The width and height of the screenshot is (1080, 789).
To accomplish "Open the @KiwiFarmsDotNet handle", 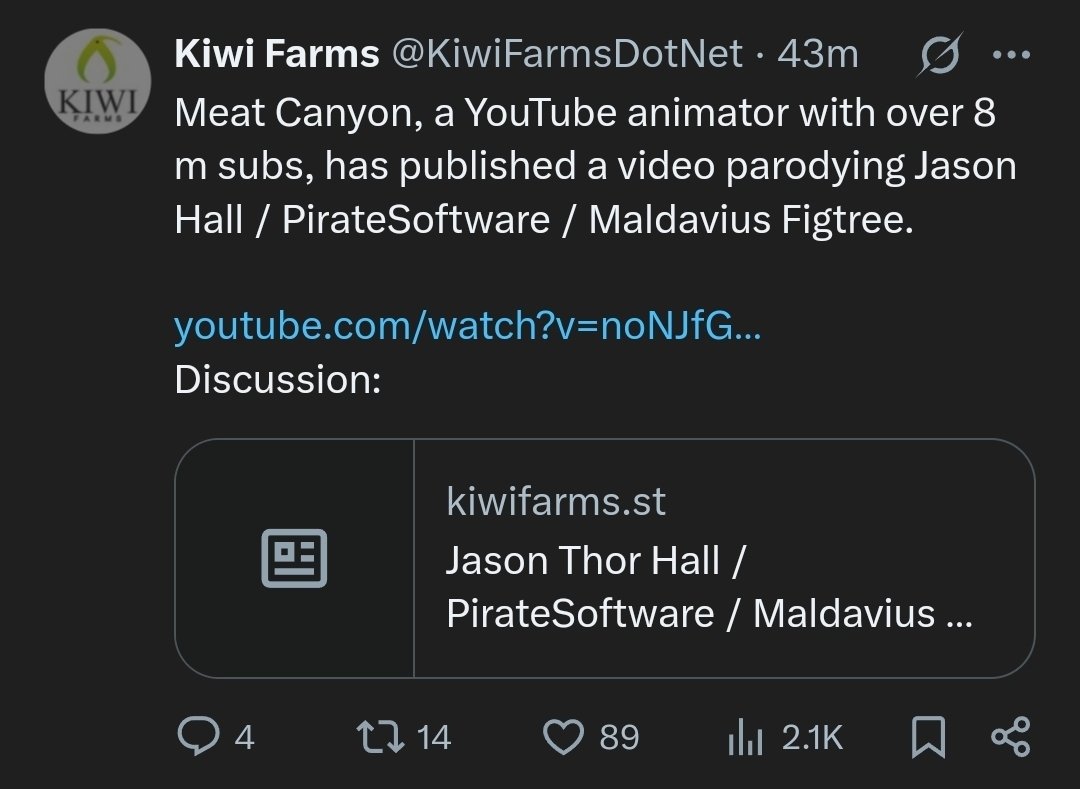I will [568, 54].
